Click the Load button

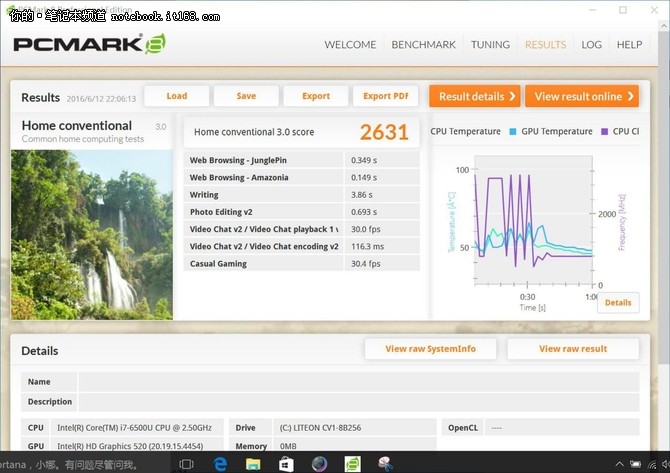tap(177, 96)
